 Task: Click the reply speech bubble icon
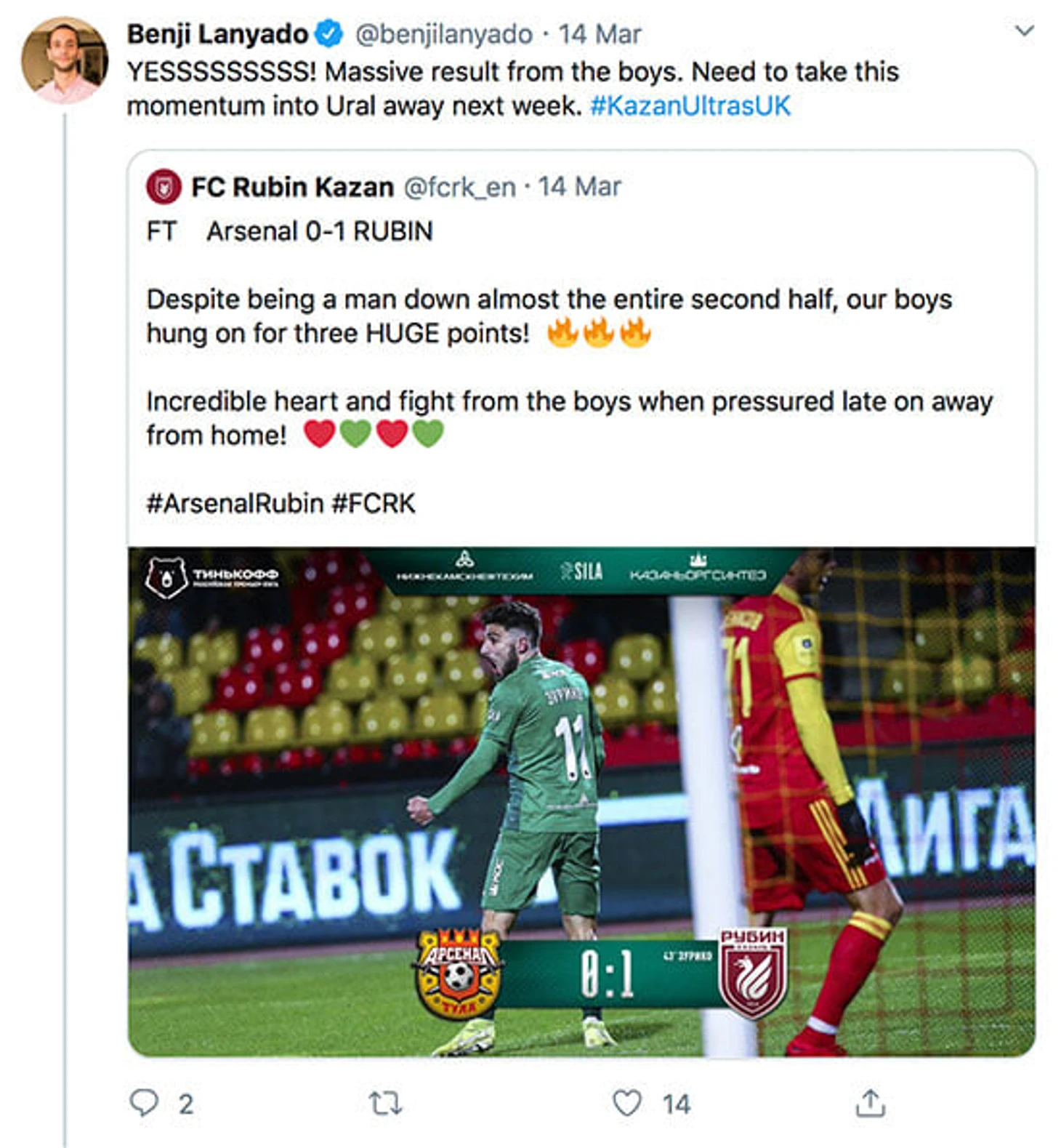click(144, 1103)
